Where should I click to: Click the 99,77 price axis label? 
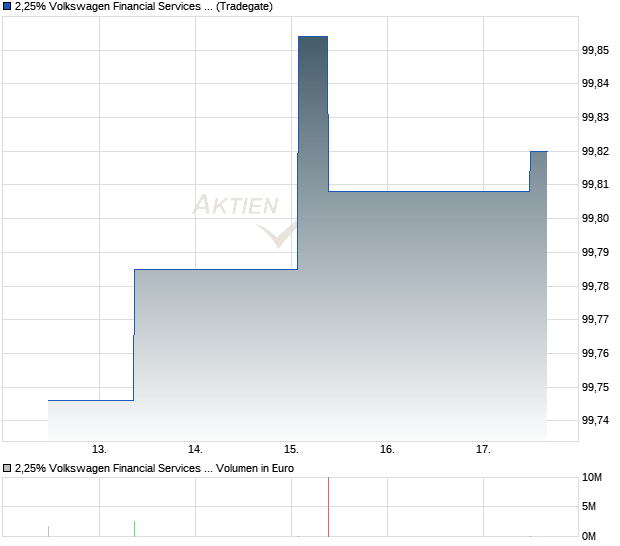point(595,319)
